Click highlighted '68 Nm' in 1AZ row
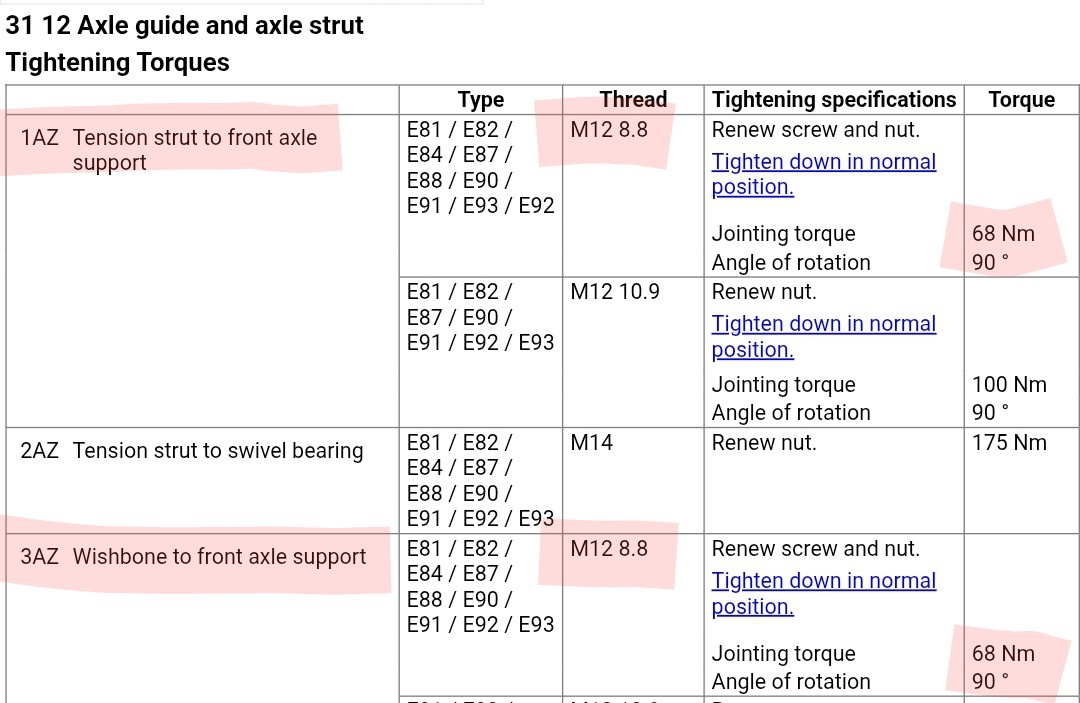Viewport: 1080px width, 703px height. pos(1003,233)
